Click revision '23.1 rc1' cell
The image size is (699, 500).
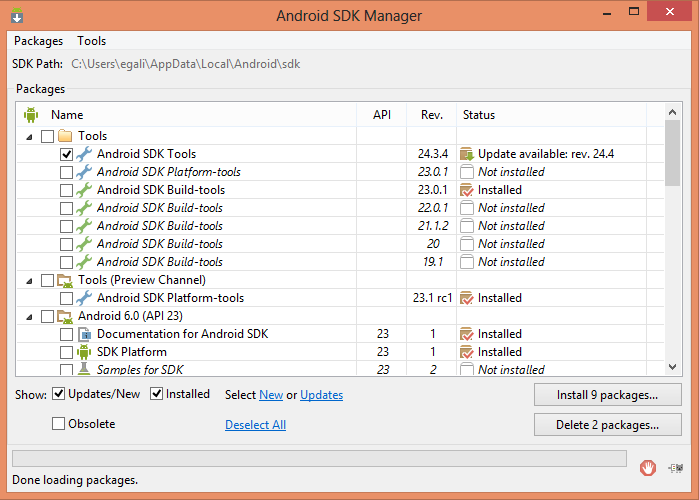click(x=432, y=298)
